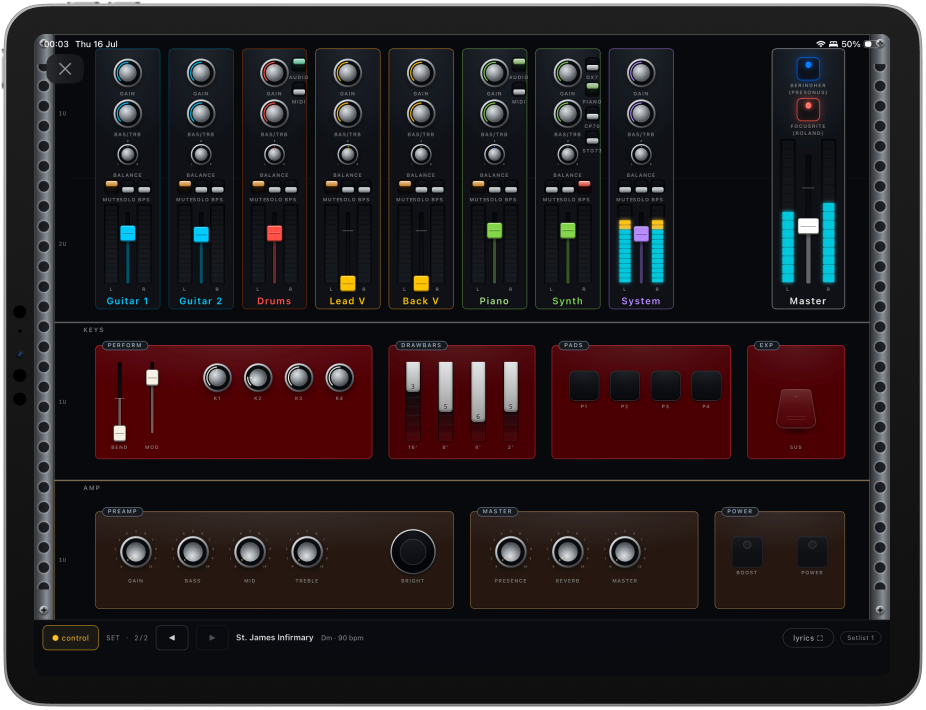
Task: Click the Synth GAIN knob
Action: (x=568, y=73)
